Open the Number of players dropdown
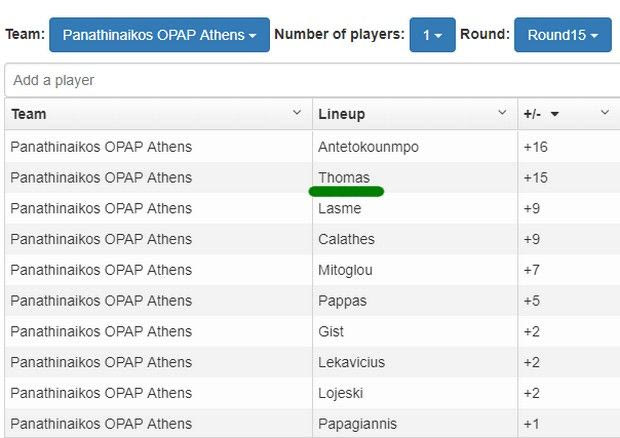 tap(432, 35)
